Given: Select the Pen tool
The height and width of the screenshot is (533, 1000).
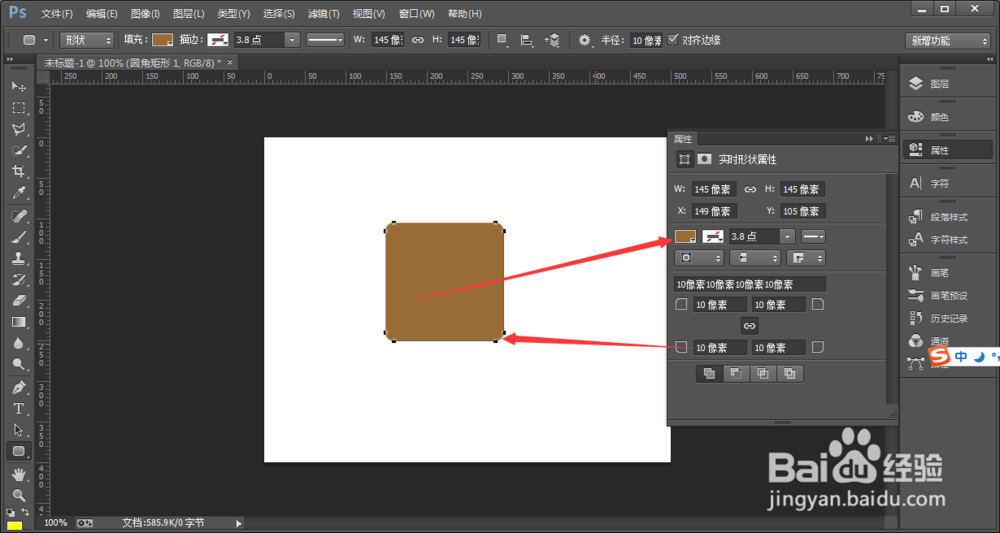Looking at the screenshot, I should pos(18,387).
